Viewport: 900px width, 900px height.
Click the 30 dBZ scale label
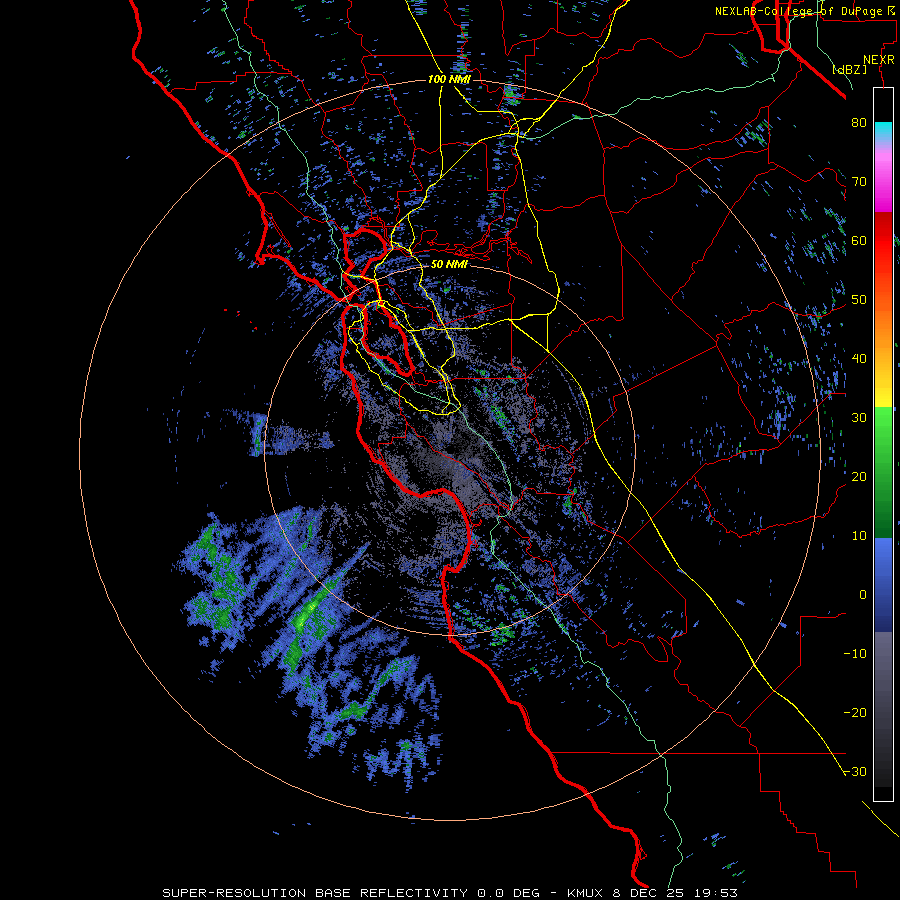click(x=859, y=418)
